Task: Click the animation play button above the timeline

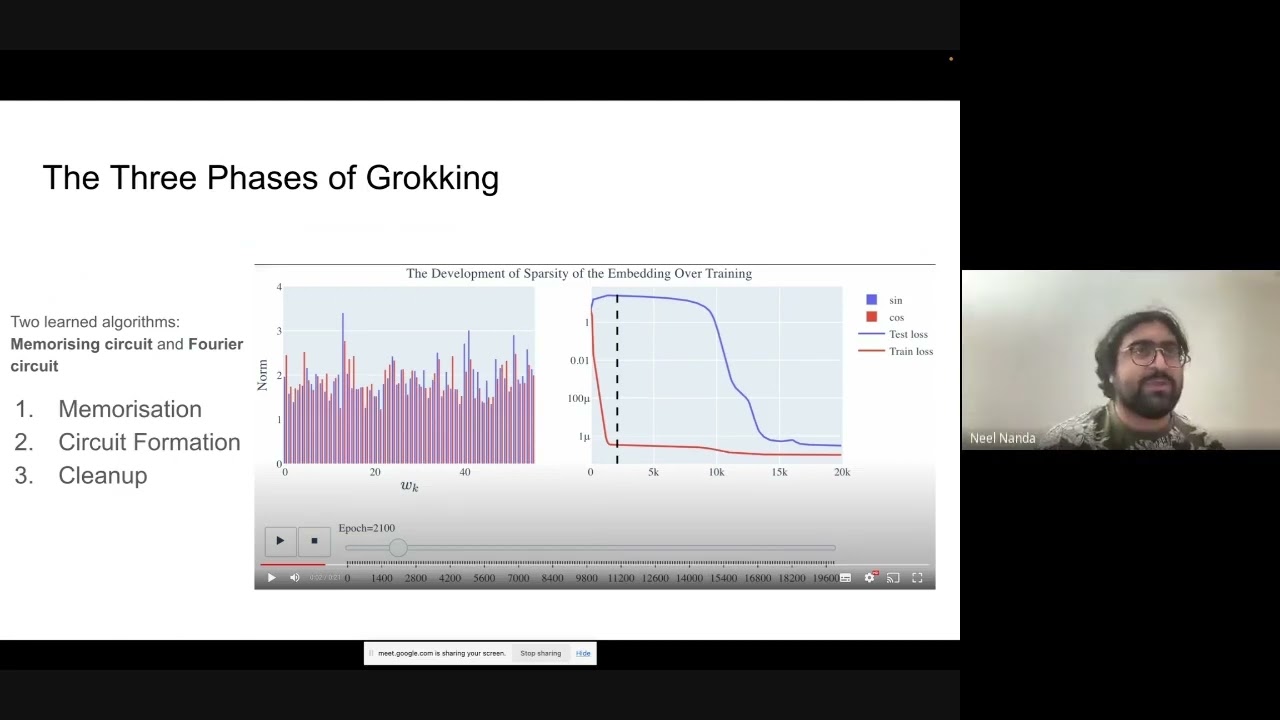Action: pyautogui.click(x=280, y=541)
